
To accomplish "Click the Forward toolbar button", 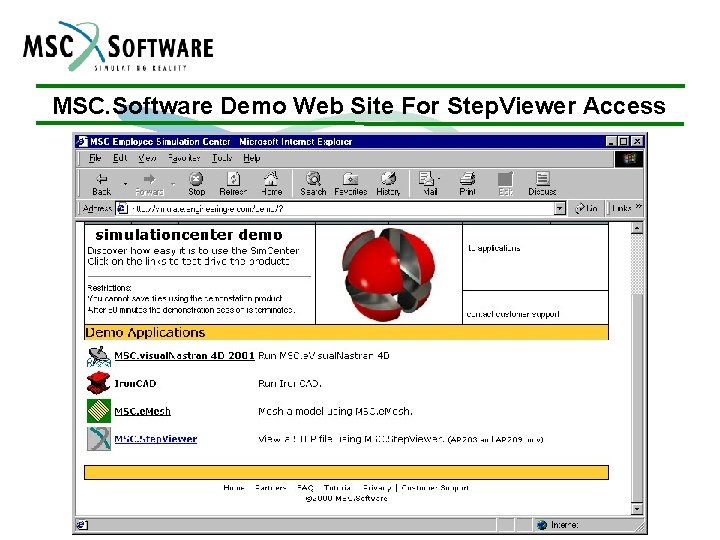I will click(x=149, y=184).
